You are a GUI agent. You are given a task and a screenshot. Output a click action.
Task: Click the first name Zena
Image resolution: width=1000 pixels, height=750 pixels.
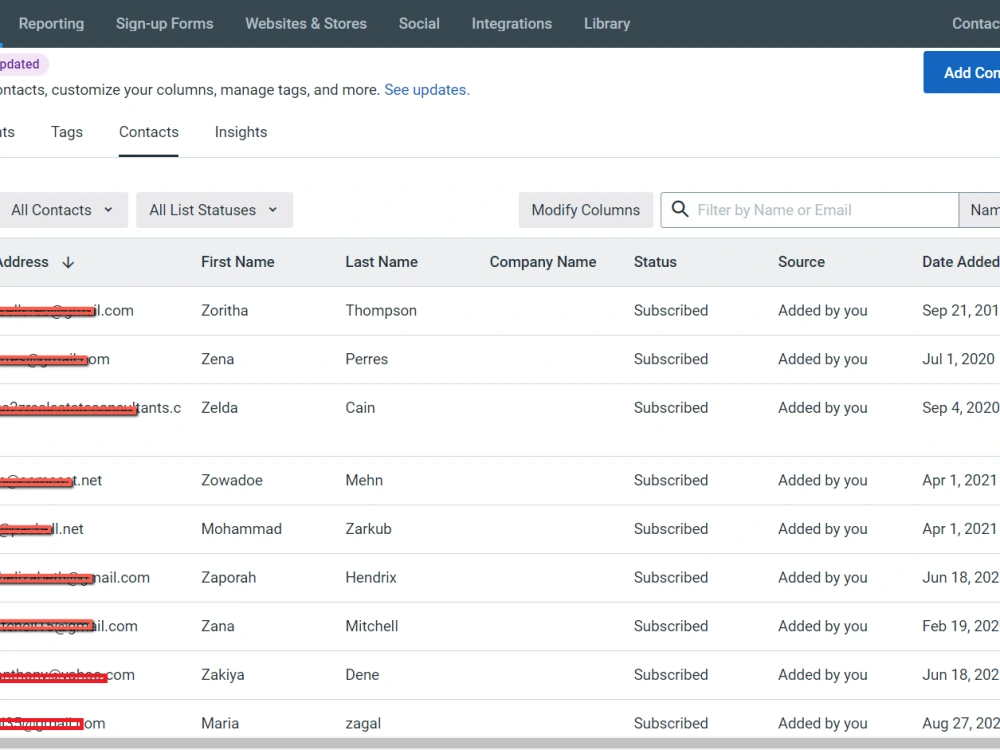217,359
